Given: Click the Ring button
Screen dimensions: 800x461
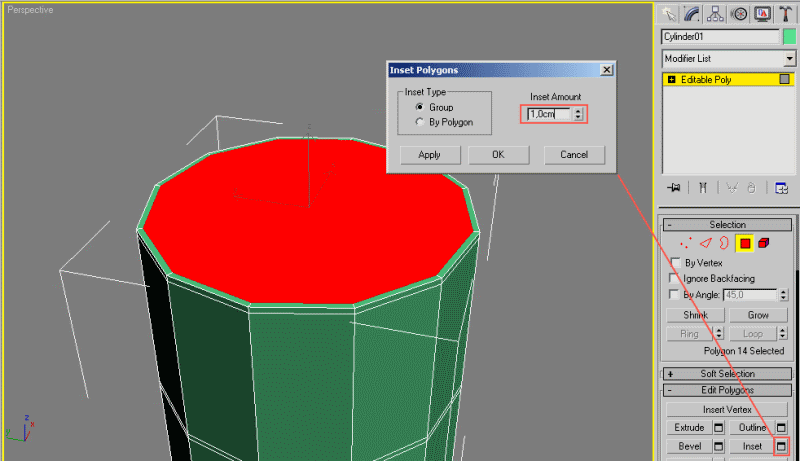Looking at the screenshot, I should coord(689,334).
